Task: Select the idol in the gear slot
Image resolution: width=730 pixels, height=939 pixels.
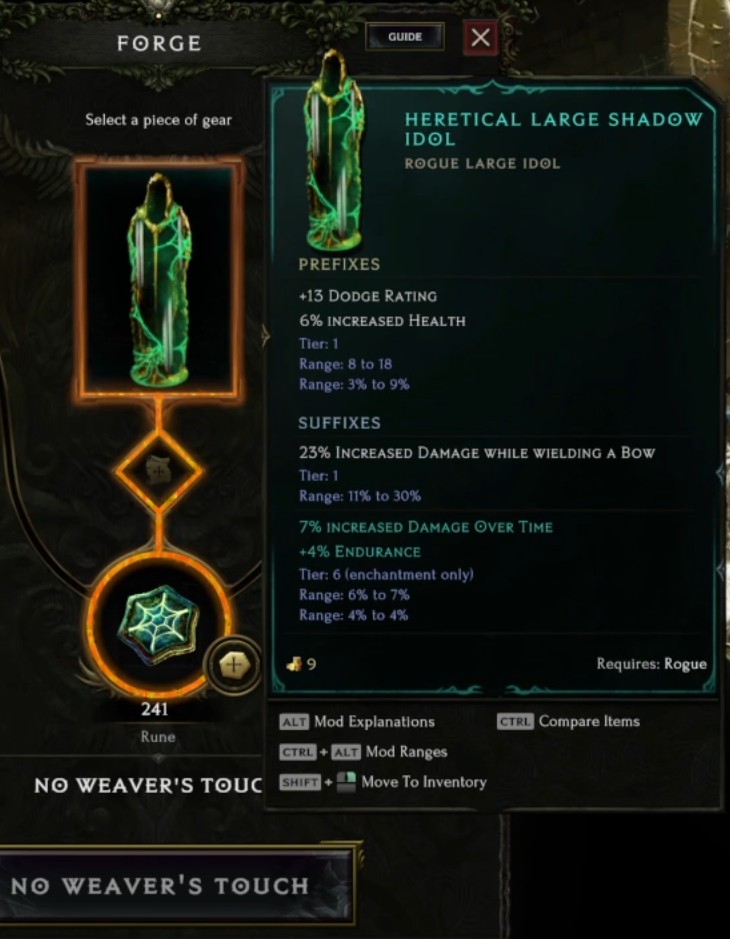Action: pyautogui.click(x=159, y=279)
